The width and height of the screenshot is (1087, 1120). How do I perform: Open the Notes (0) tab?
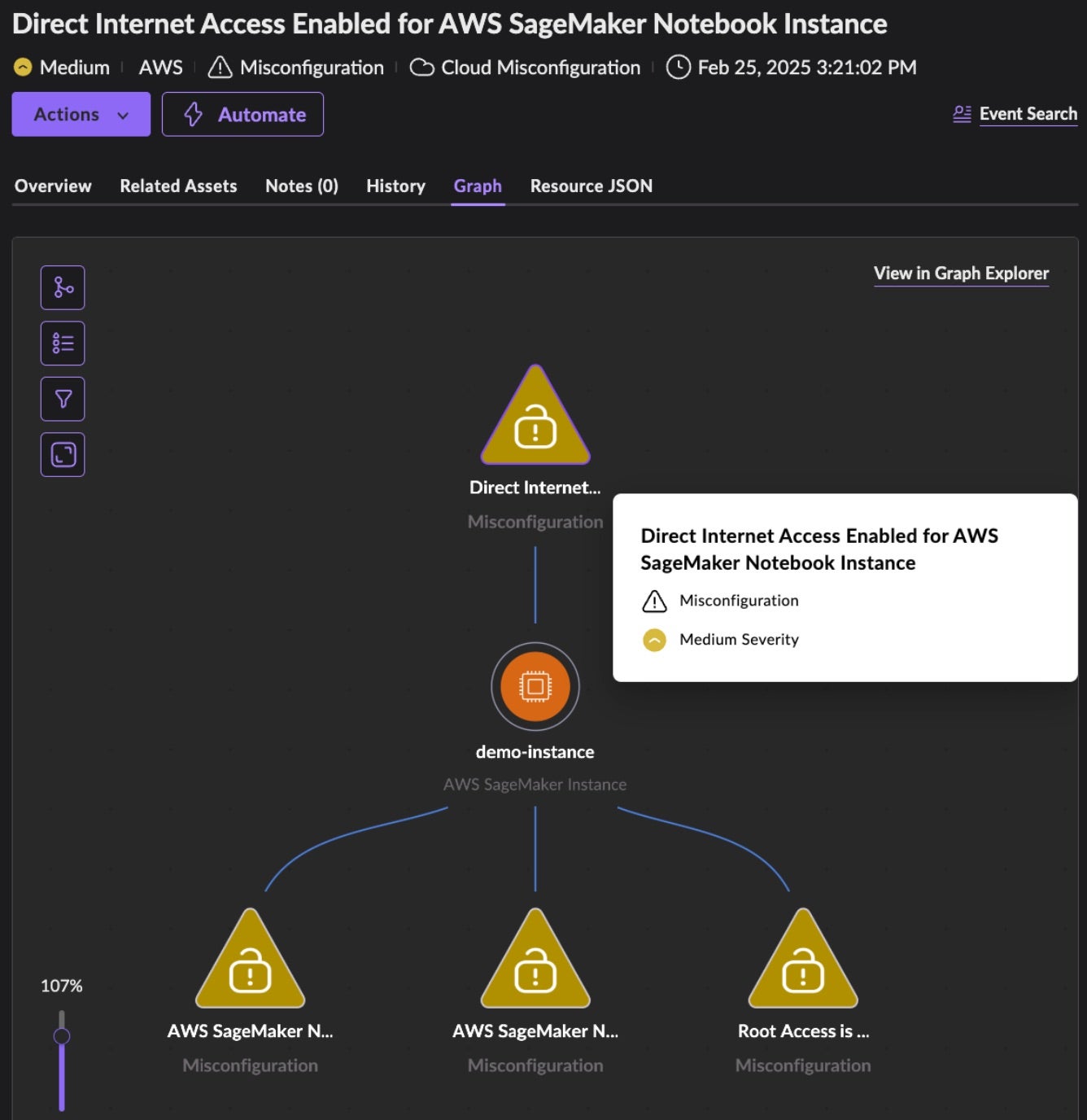tap(301, 186)
